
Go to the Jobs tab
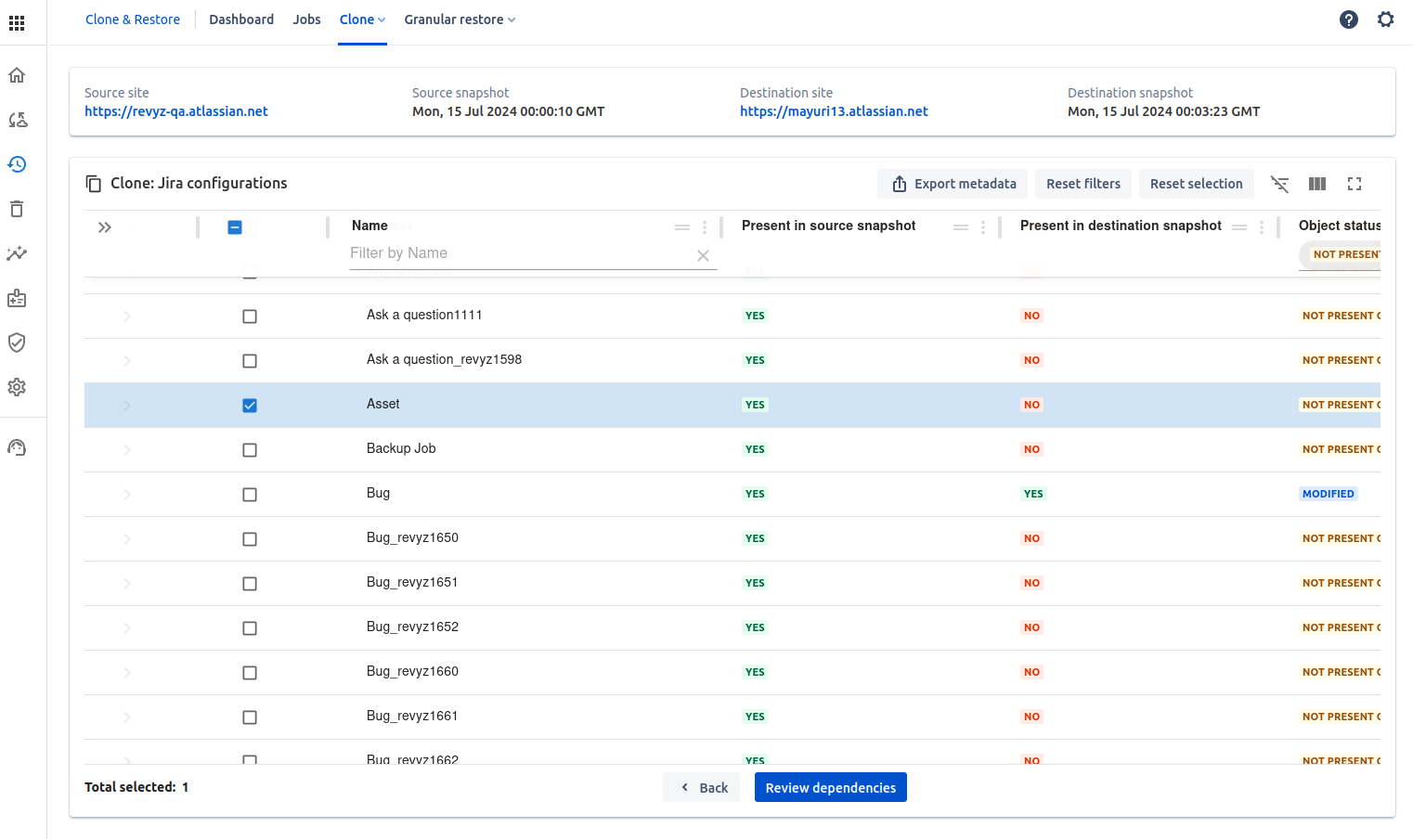click(x=306, y=19)
